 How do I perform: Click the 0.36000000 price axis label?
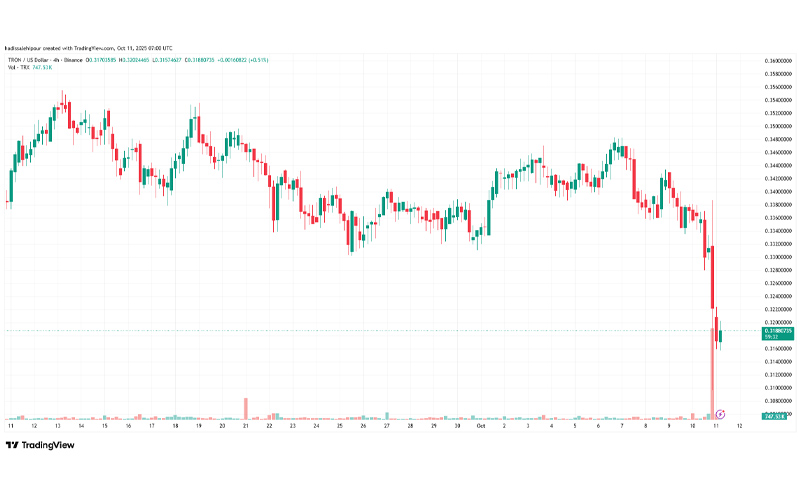coord(777,61)
